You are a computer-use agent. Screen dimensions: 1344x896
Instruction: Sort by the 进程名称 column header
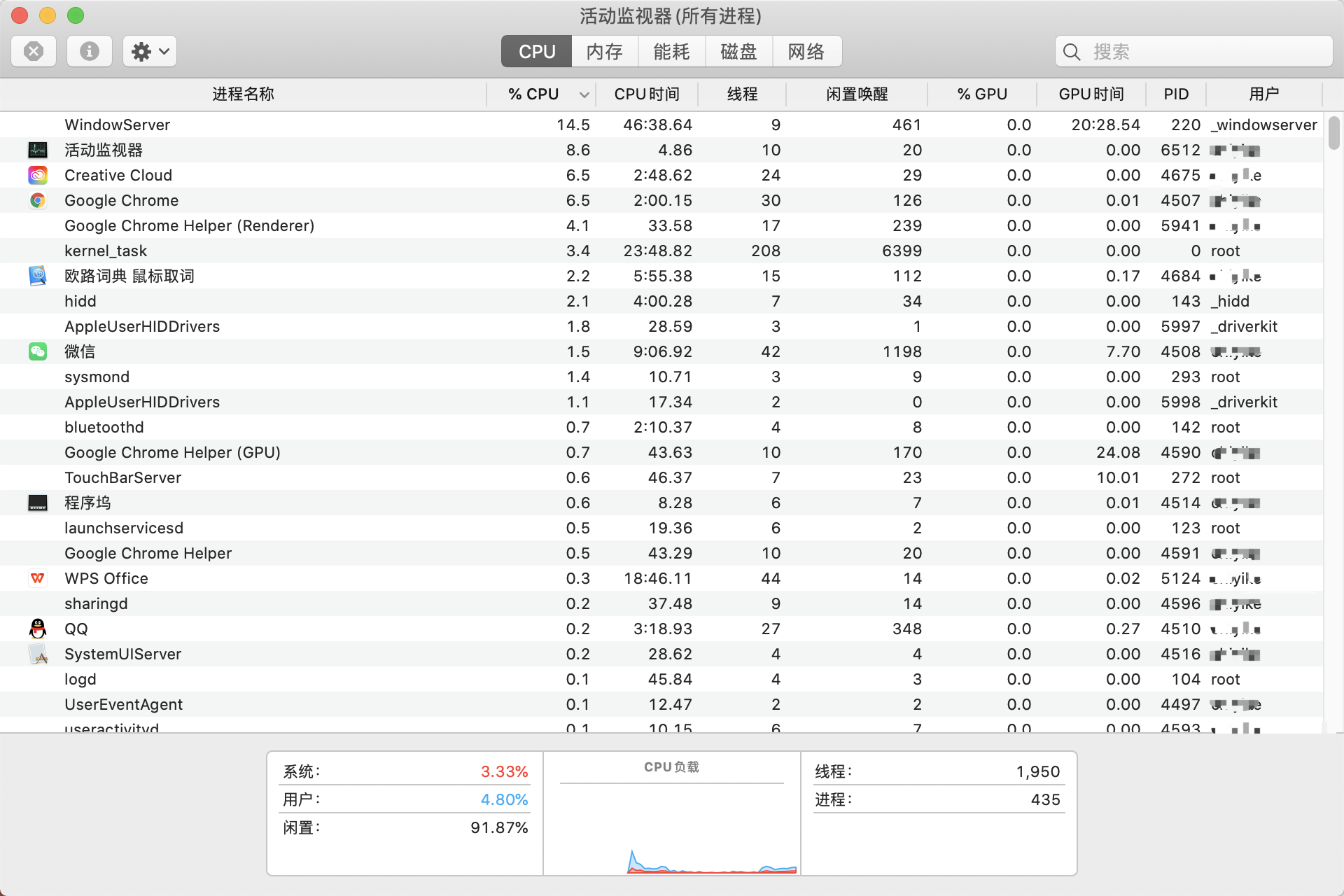(243, 94)
